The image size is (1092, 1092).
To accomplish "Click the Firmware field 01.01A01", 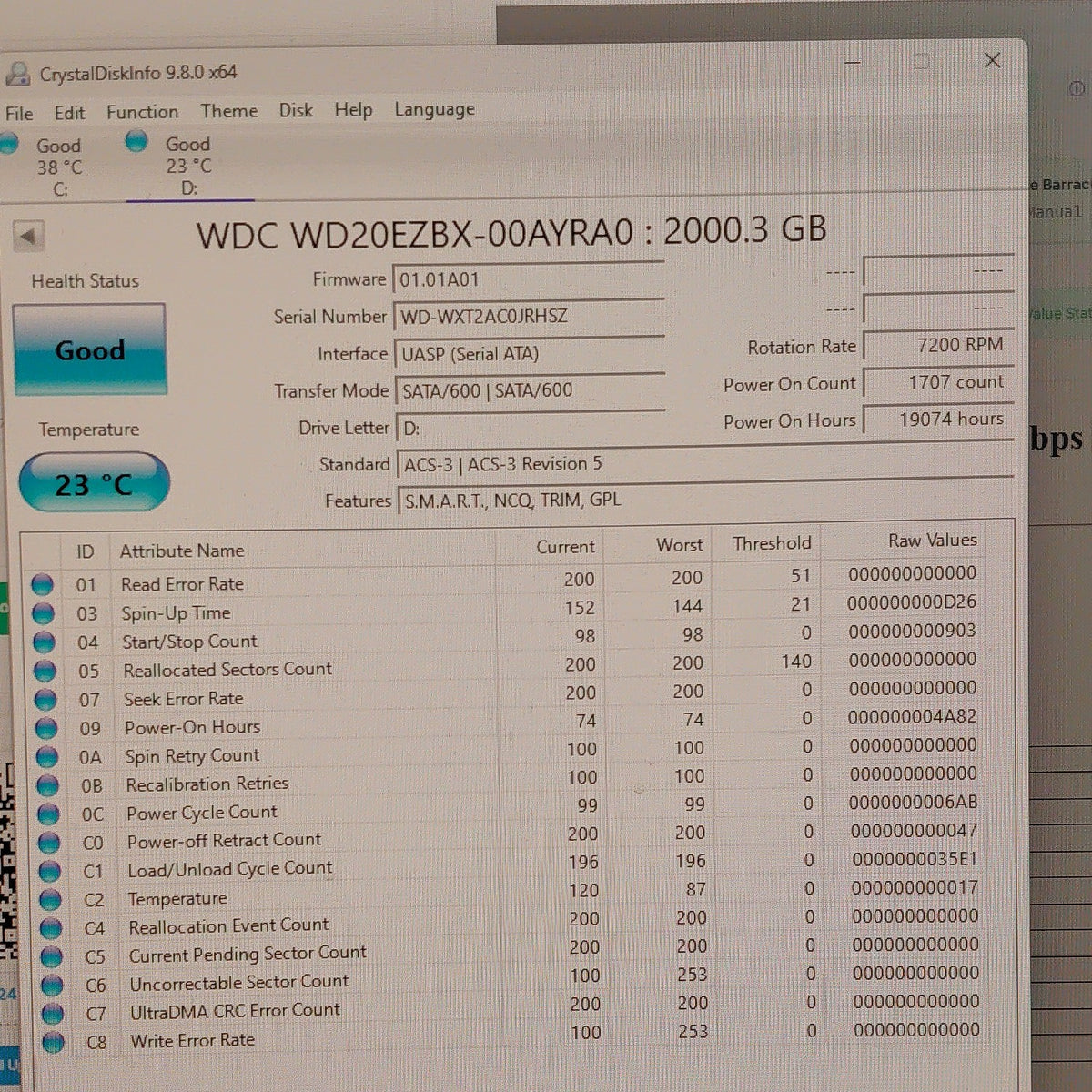I will click(529, 278).
